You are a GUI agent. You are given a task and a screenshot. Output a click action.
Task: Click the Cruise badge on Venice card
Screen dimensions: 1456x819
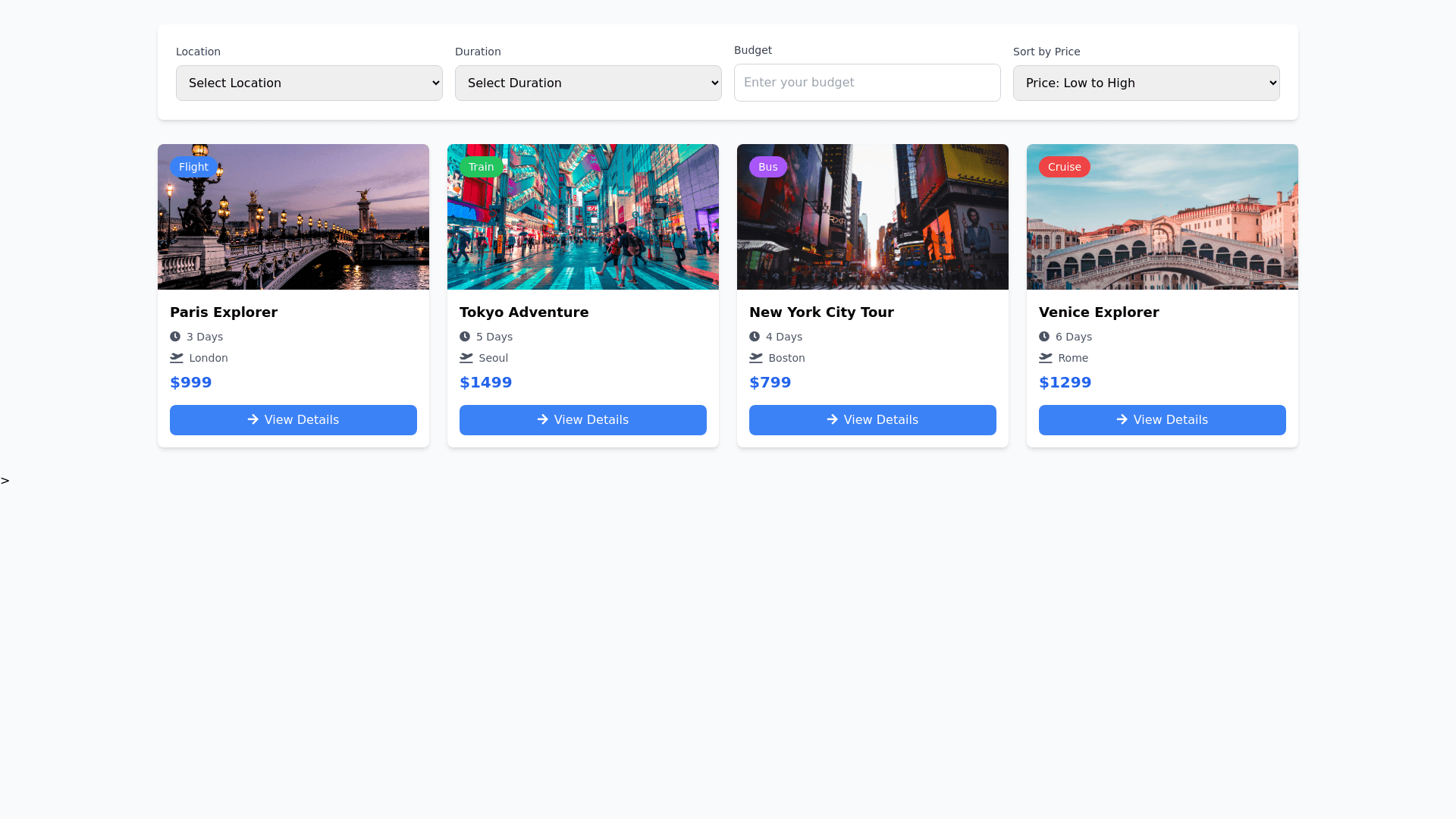tap(1064, 167)
